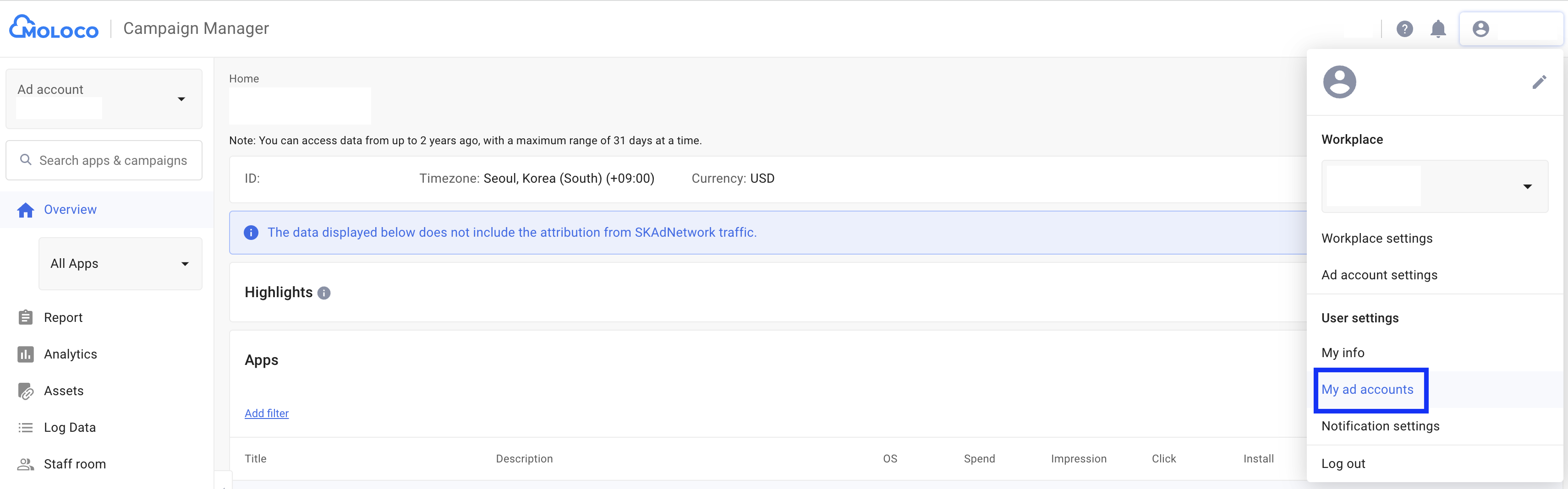Viewport: 1568px width, 489px height.
Task: Expand the Ad account dropdown
Action: 181,99
